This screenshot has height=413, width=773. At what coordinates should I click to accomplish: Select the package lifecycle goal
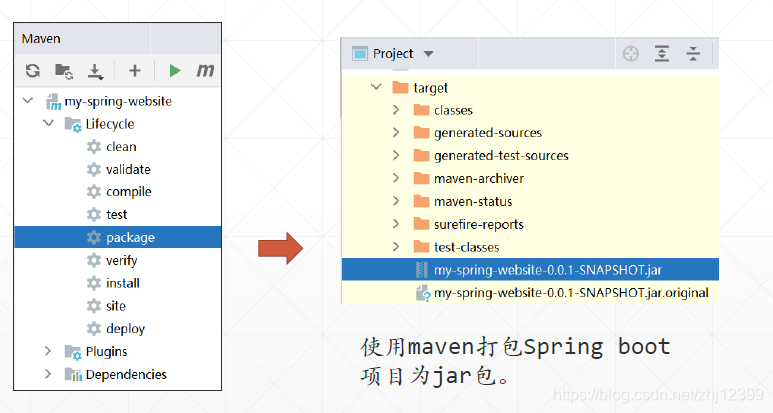click(118, 237)
